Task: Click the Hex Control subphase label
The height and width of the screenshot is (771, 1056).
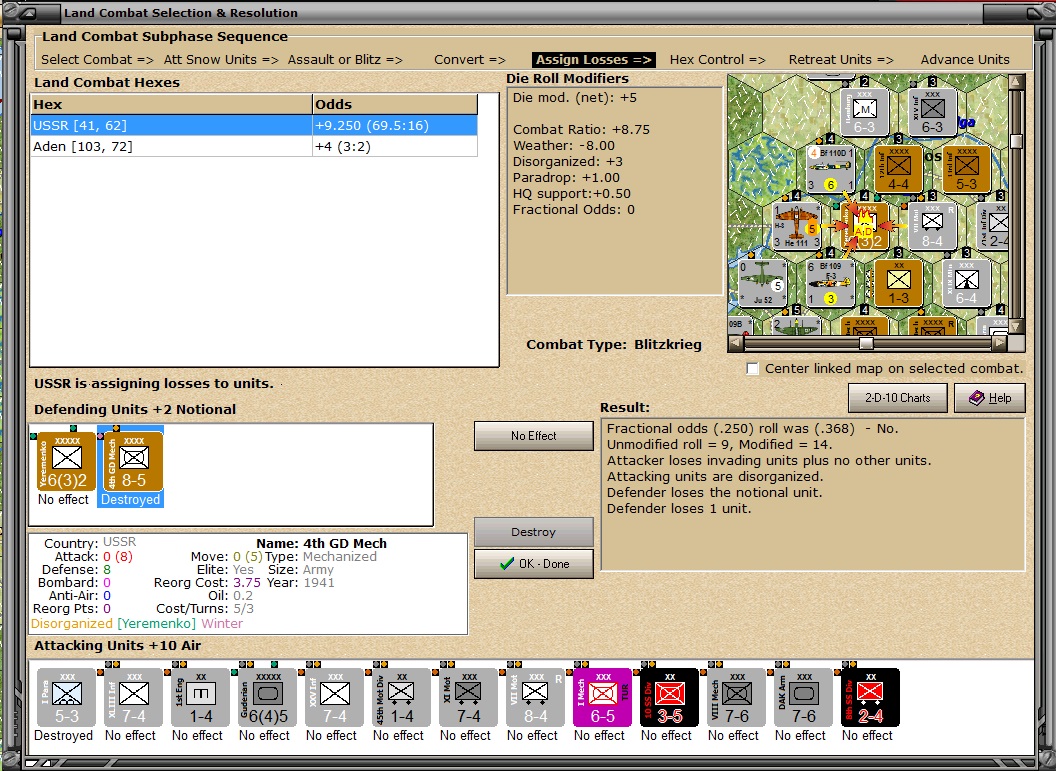Action: click(x=717, y=59)
